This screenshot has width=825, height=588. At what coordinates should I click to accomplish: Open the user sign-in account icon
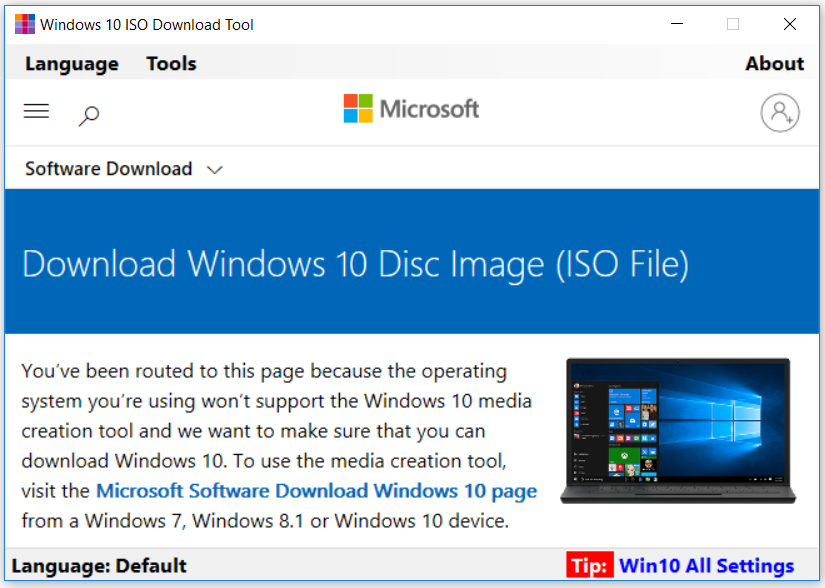pyautogui.click(x=780, y=113)
